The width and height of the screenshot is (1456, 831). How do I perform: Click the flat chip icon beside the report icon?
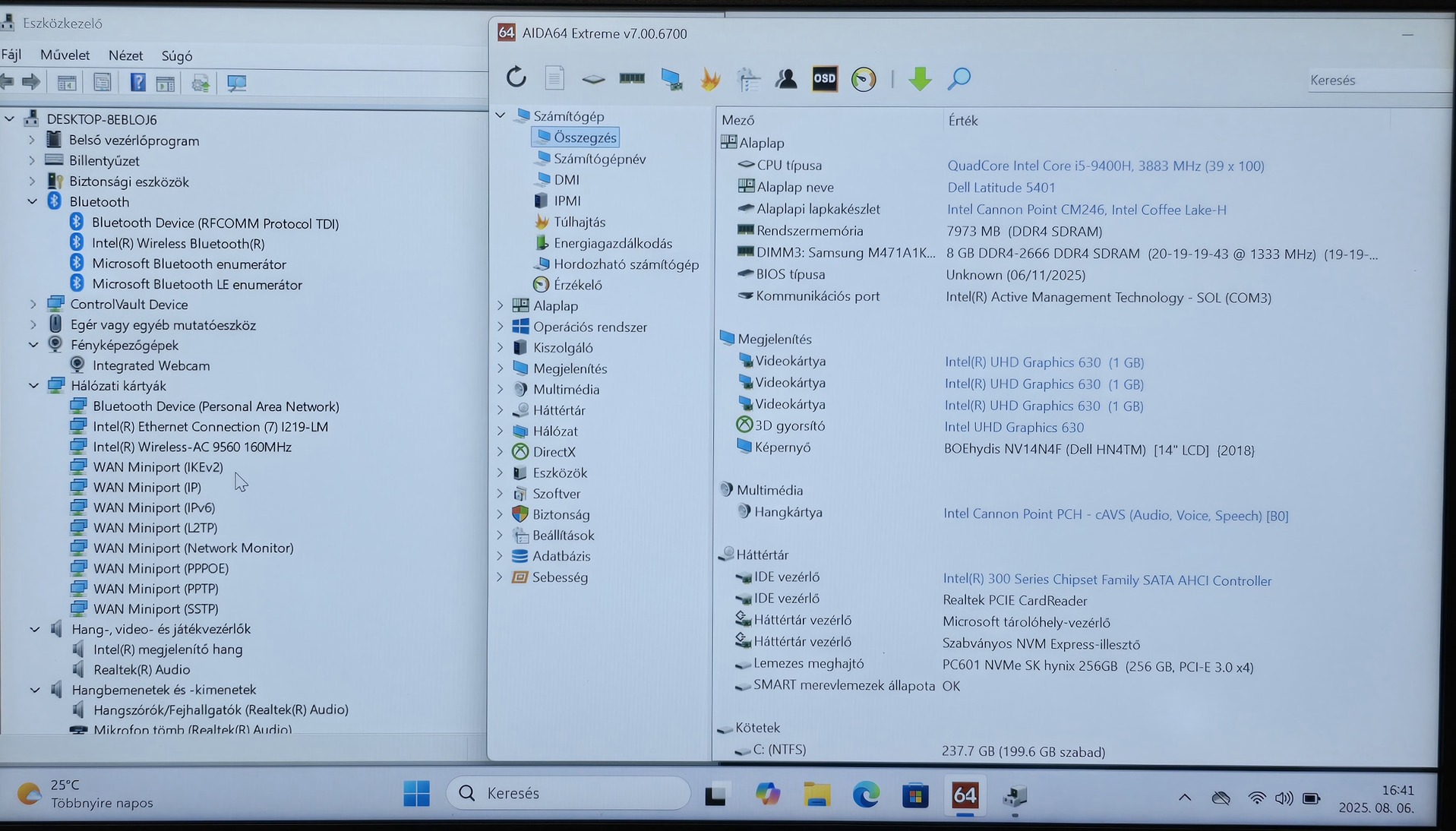(x=593, y=79)
